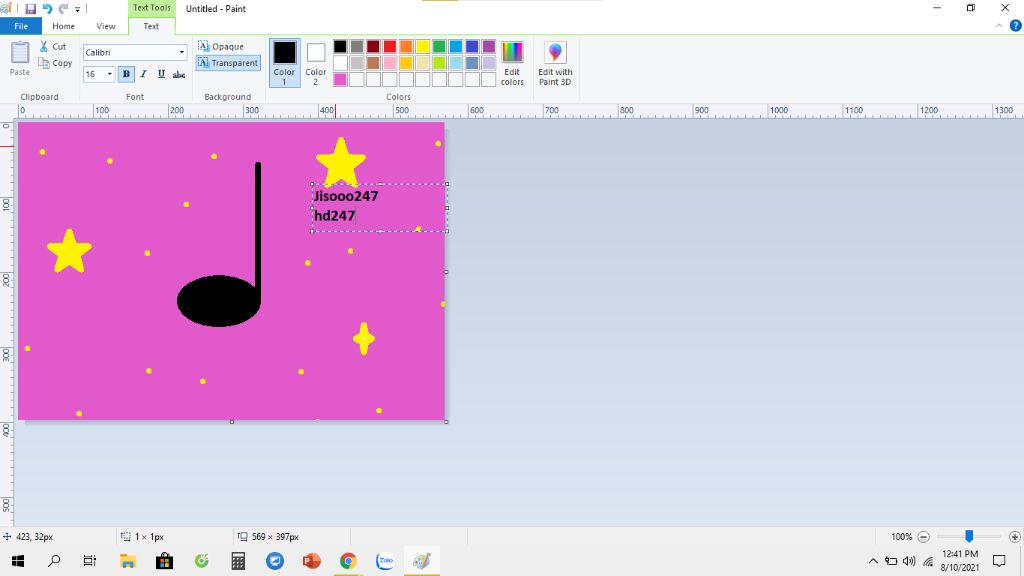This screenshot has height=576, width=1024.
Task: Redo the undone action
Action: click(63, 8)
